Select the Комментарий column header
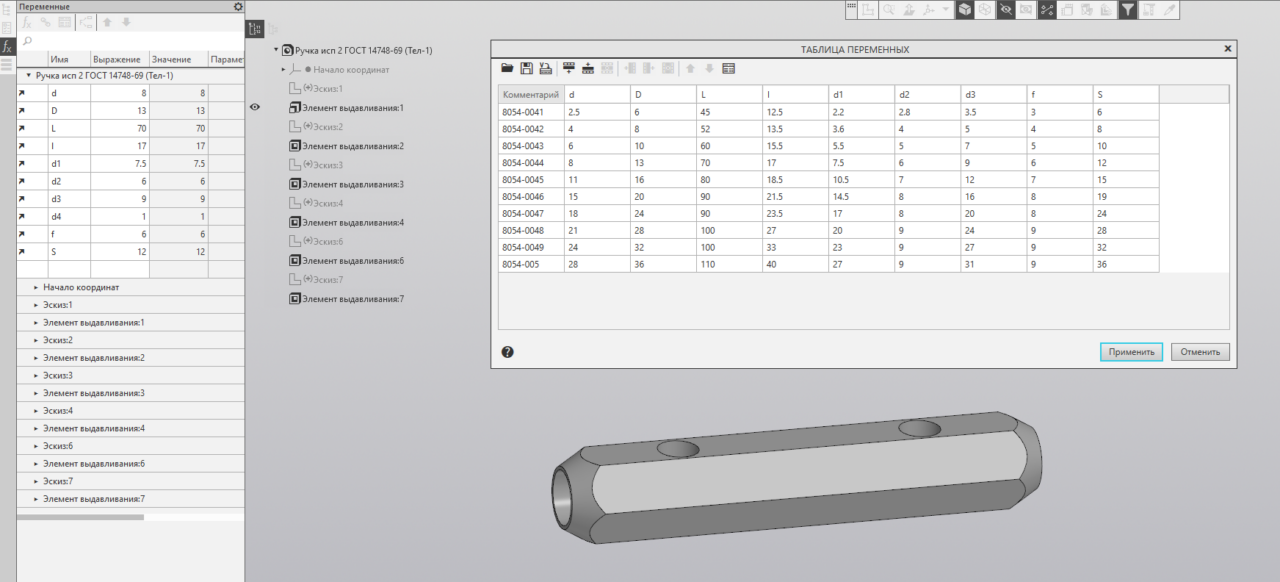This screenshot has height=582, width=1280. click(531, 94)
